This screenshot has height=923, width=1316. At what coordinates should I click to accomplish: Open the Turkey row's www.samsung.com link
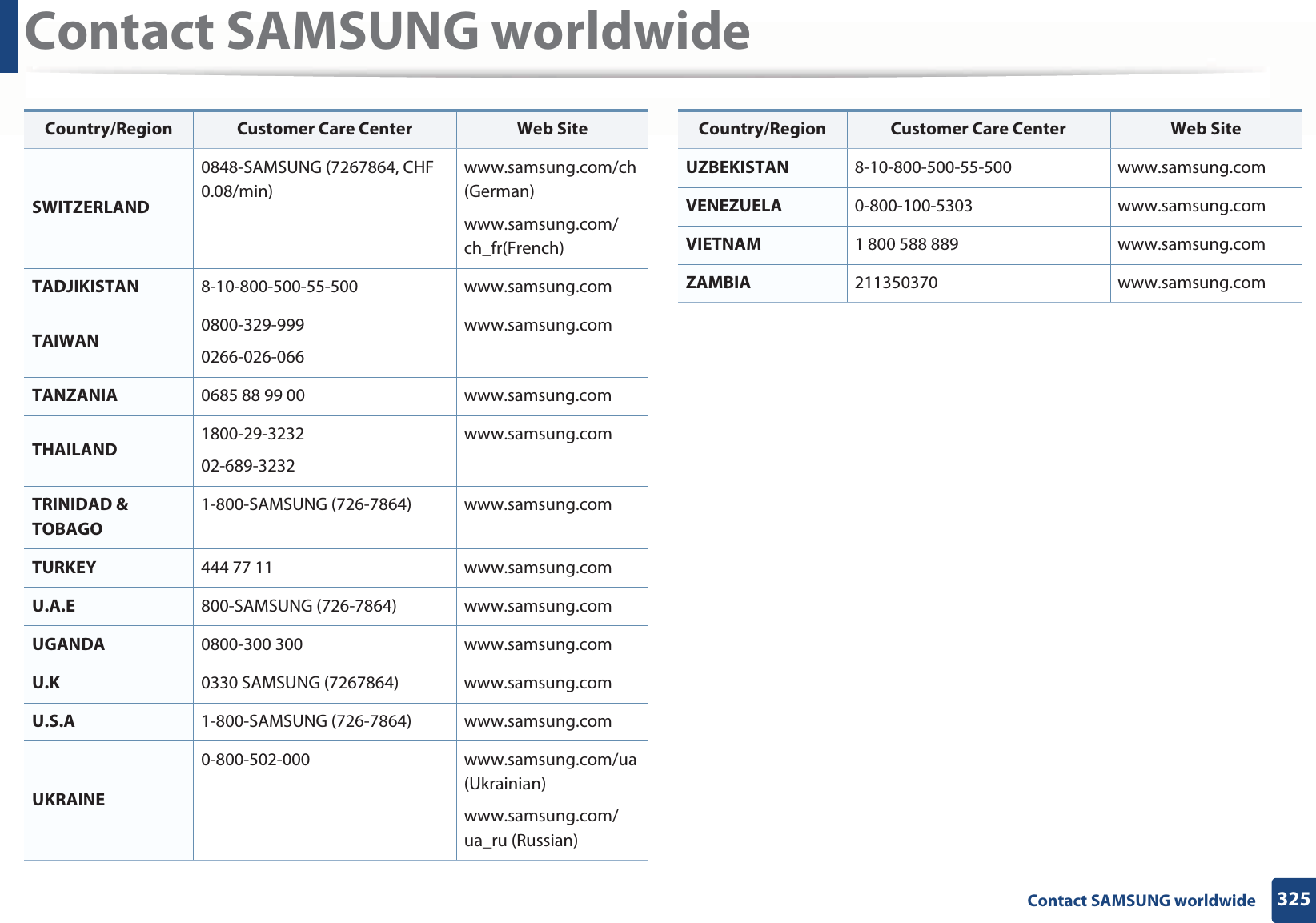pyautogui.click(x=538, y=568)
